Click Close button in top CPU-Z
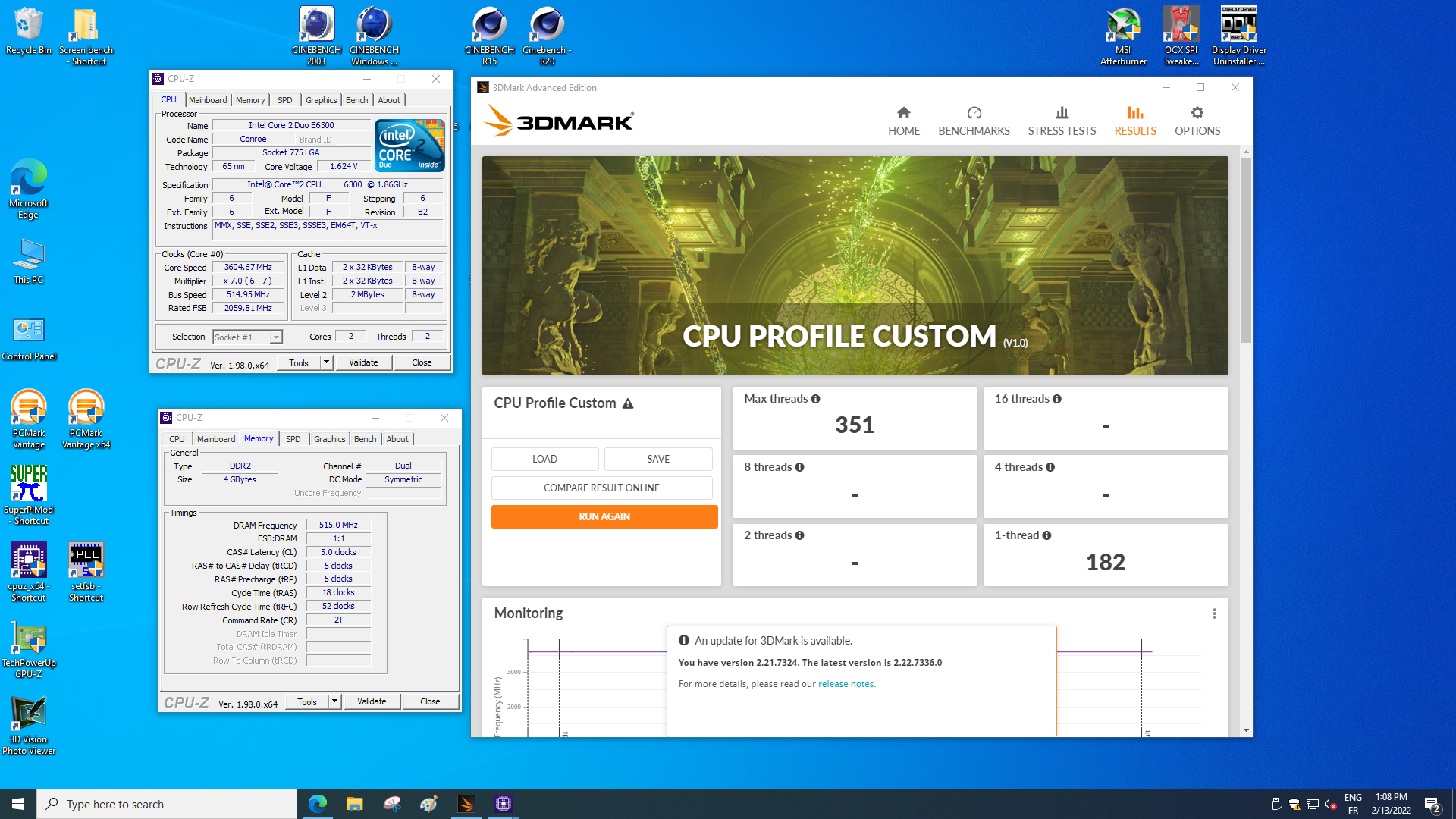1456x819 pixels. point(422,362)
